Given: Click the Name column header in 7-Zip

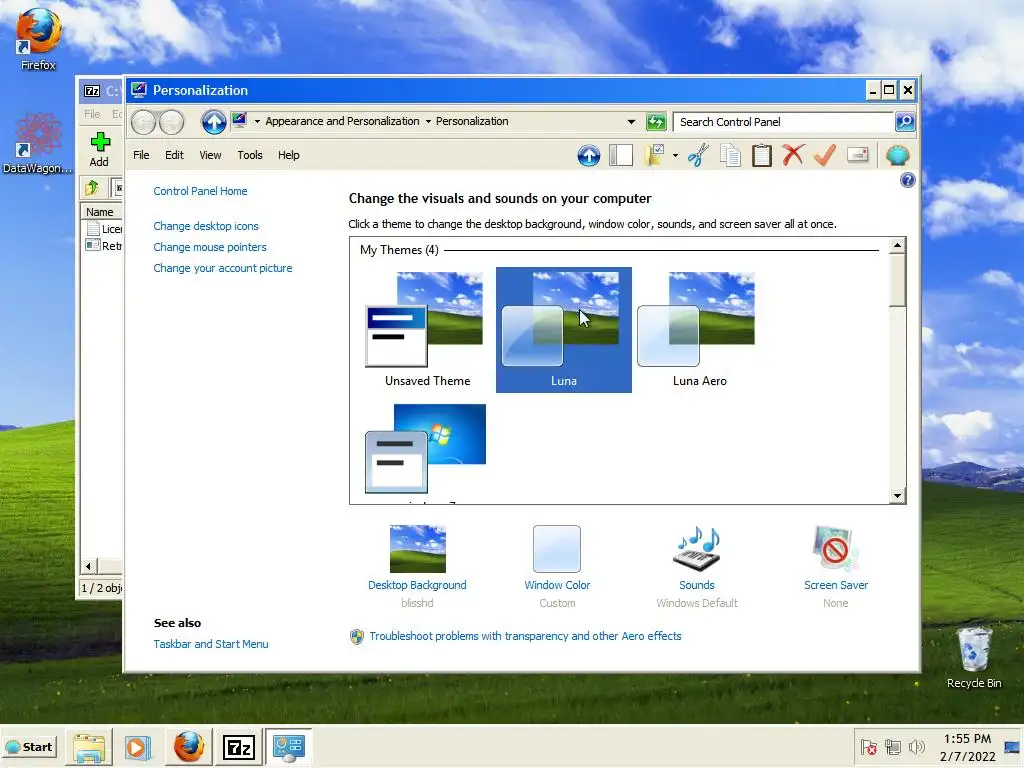Looking at the screenshot, I should (101, 212).
